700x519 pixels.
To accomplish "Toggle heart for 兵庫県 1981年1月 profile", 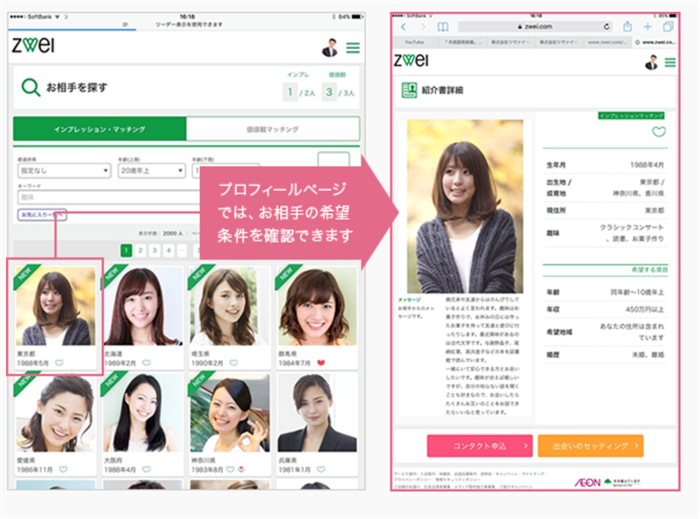I will (321, 469).
